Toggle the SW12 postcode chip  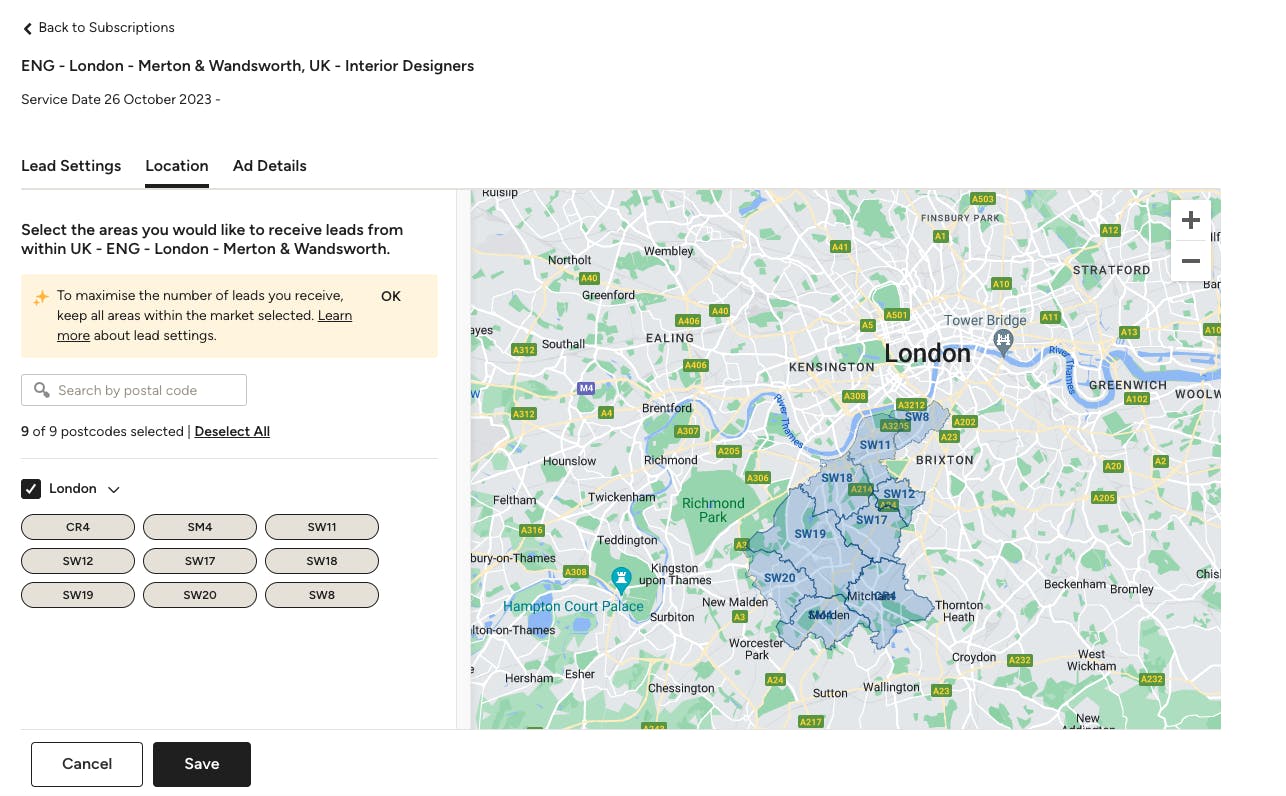click(78, 561)
